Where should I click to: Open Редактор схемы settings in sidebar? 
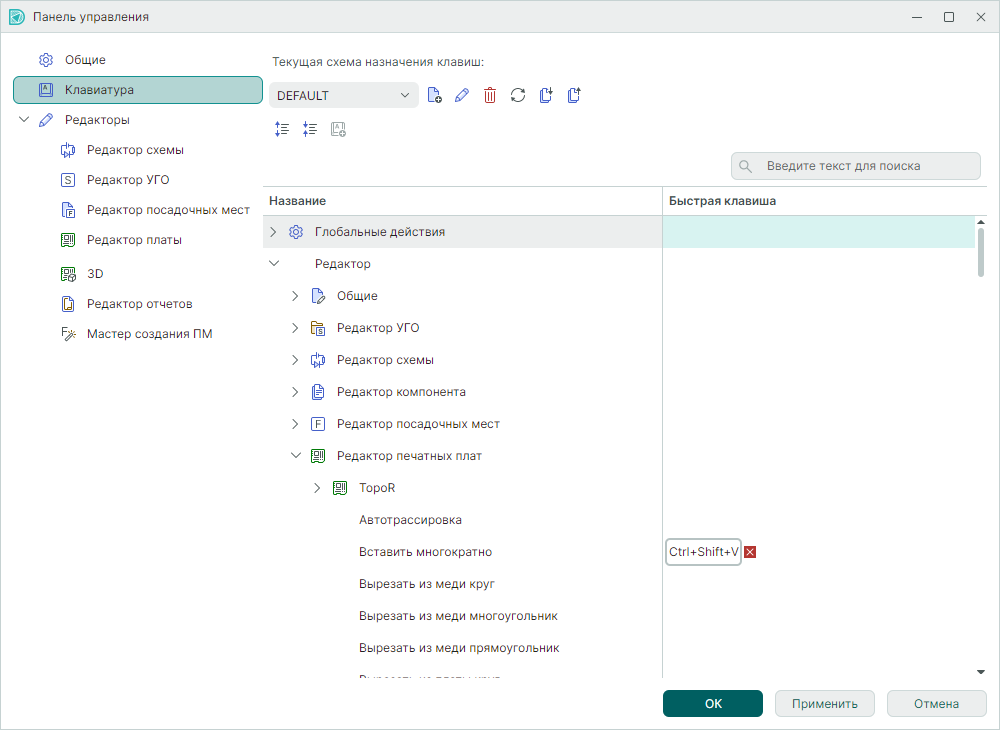pyautogui.click(x=135, y=150)
